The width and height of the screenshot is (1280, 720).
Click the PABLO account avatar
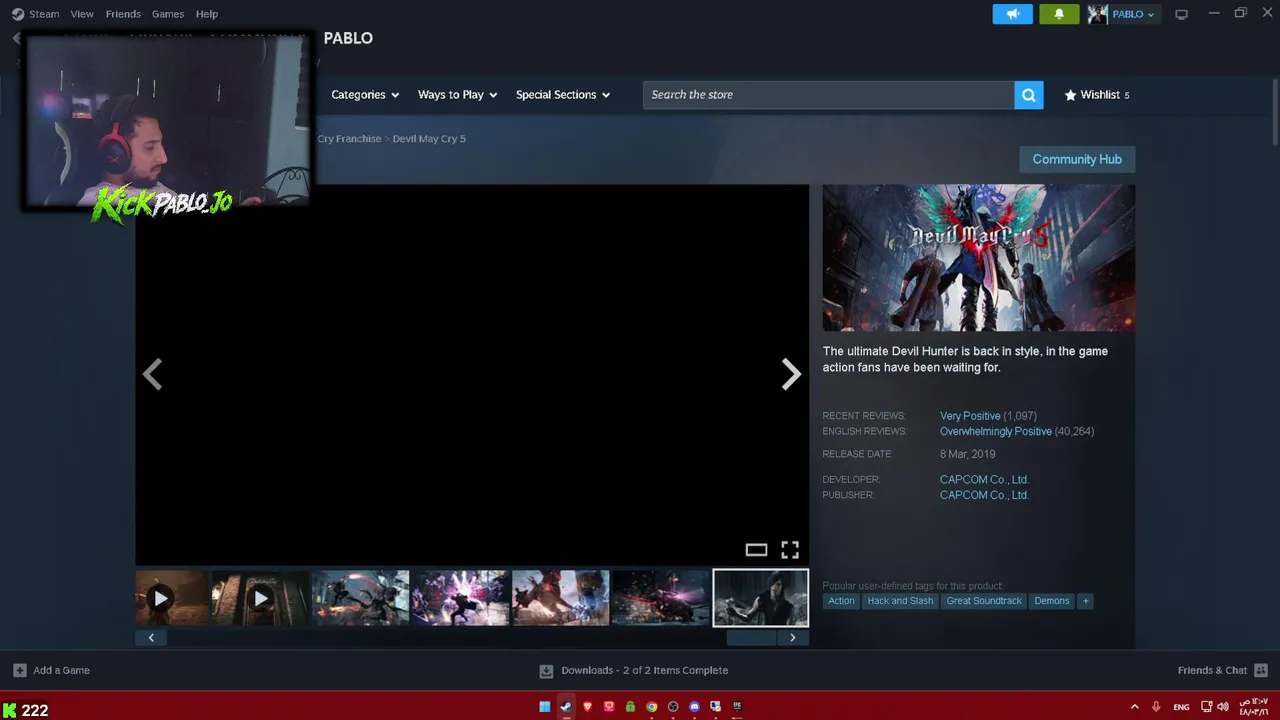[x=1098, y=14]
